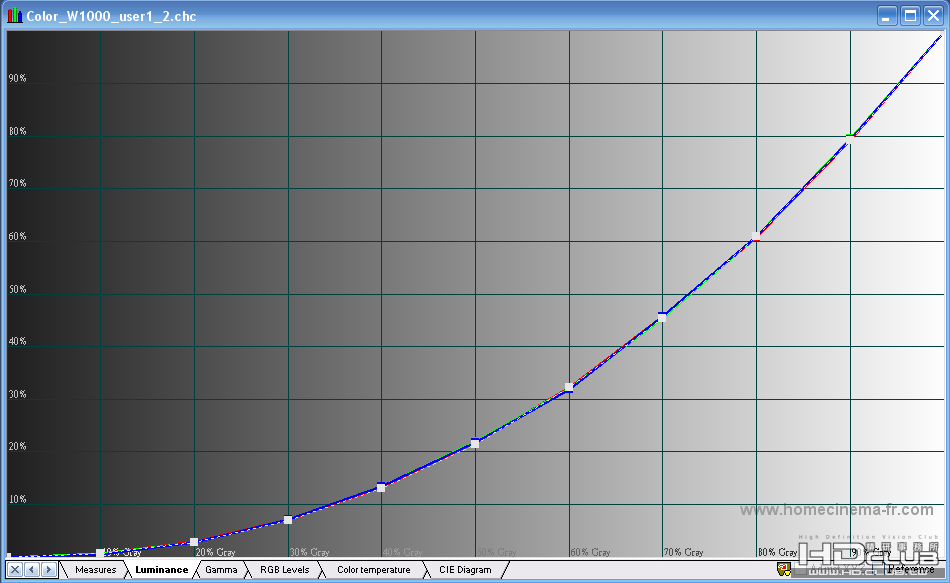The height and width of the screenshot is (583, 950).
Task: Switch to the Measures tab
Action: [95, 570]
